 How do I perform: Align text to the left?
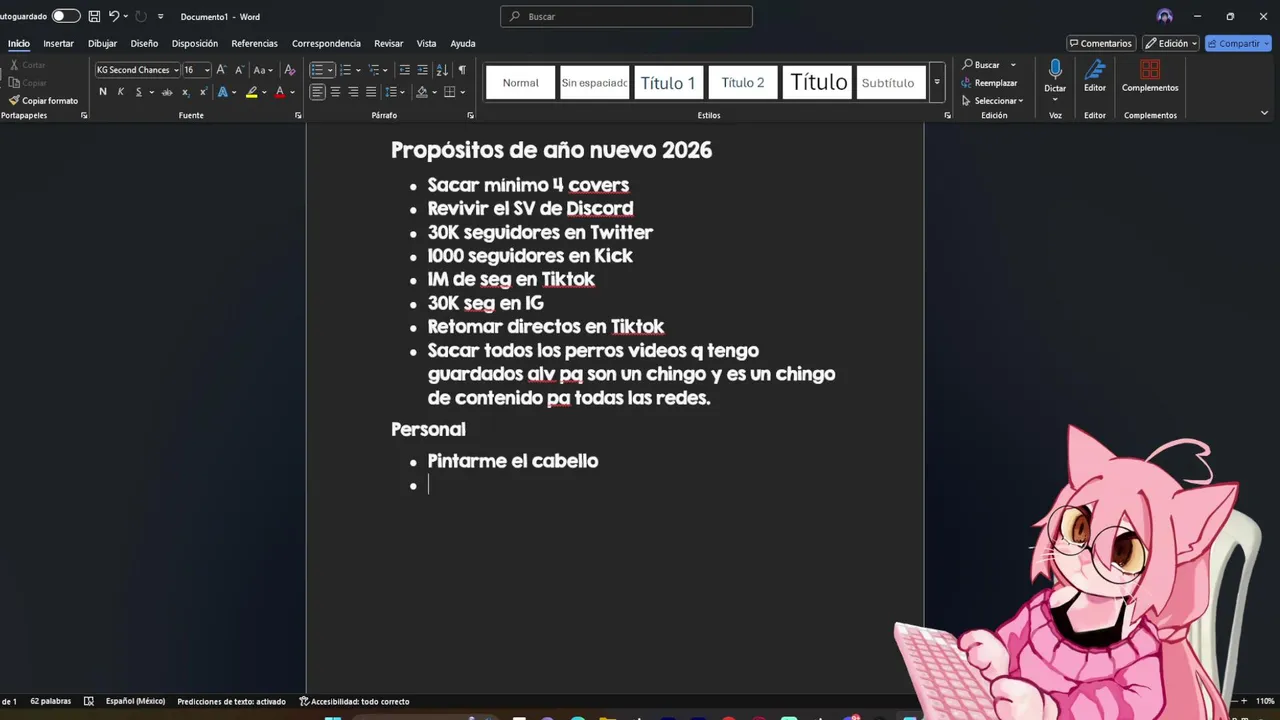[317, 92]
